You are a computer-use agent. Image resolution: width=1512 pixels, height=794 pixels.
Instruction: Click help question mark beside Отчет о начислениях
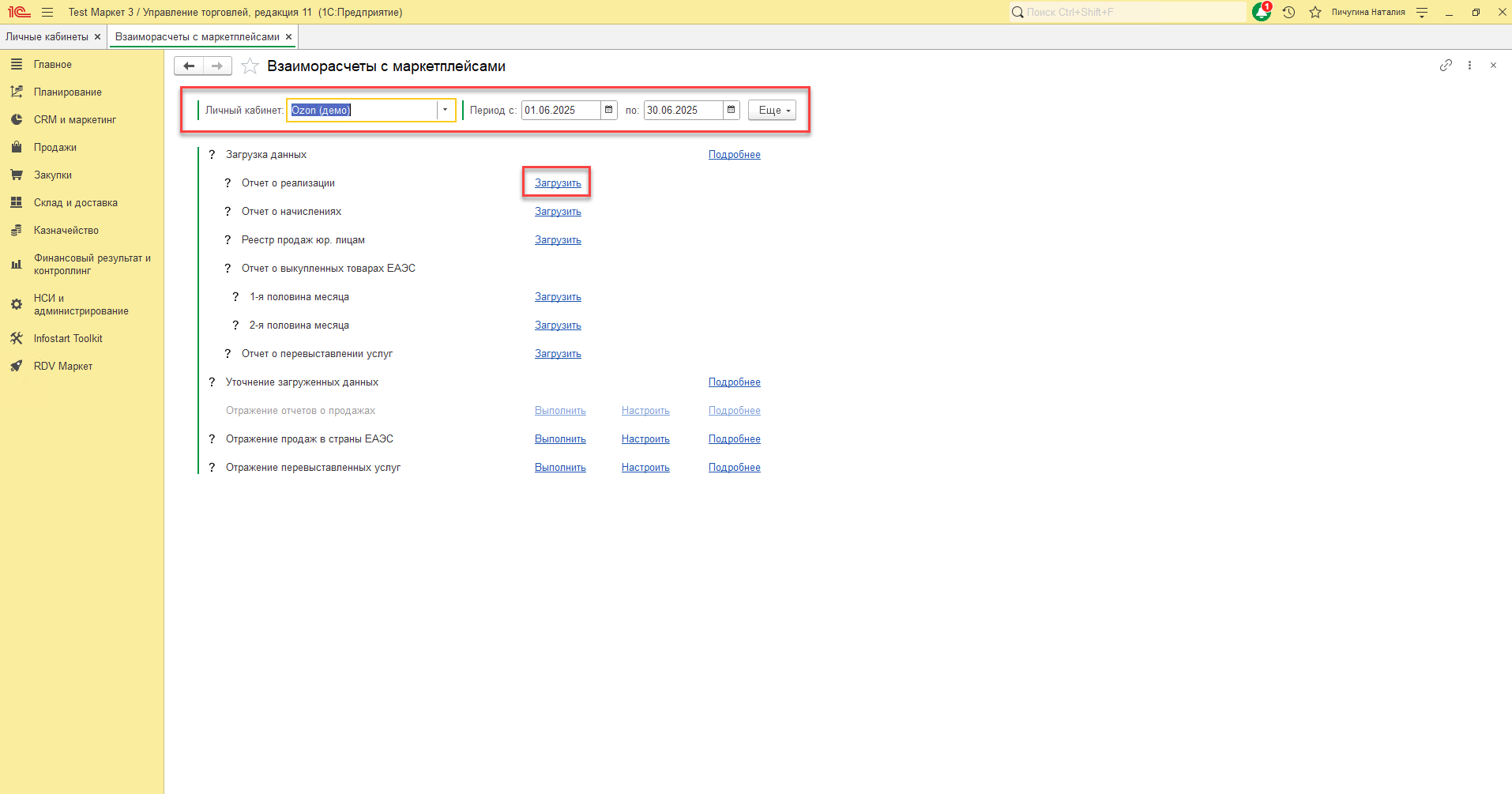[x=228, y=212]
